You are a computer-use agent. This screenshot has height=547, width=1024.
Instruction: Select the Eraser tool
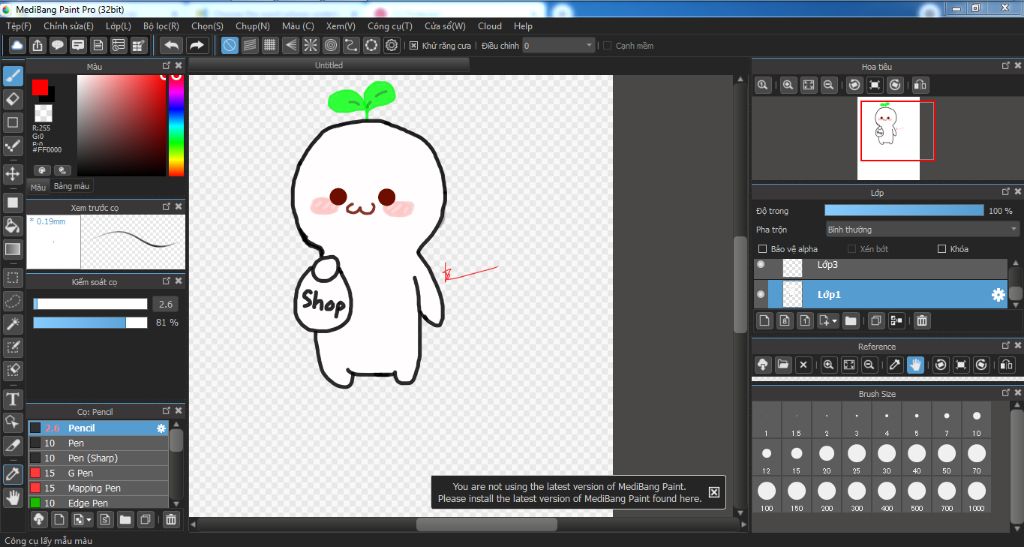tap(12, 99)
